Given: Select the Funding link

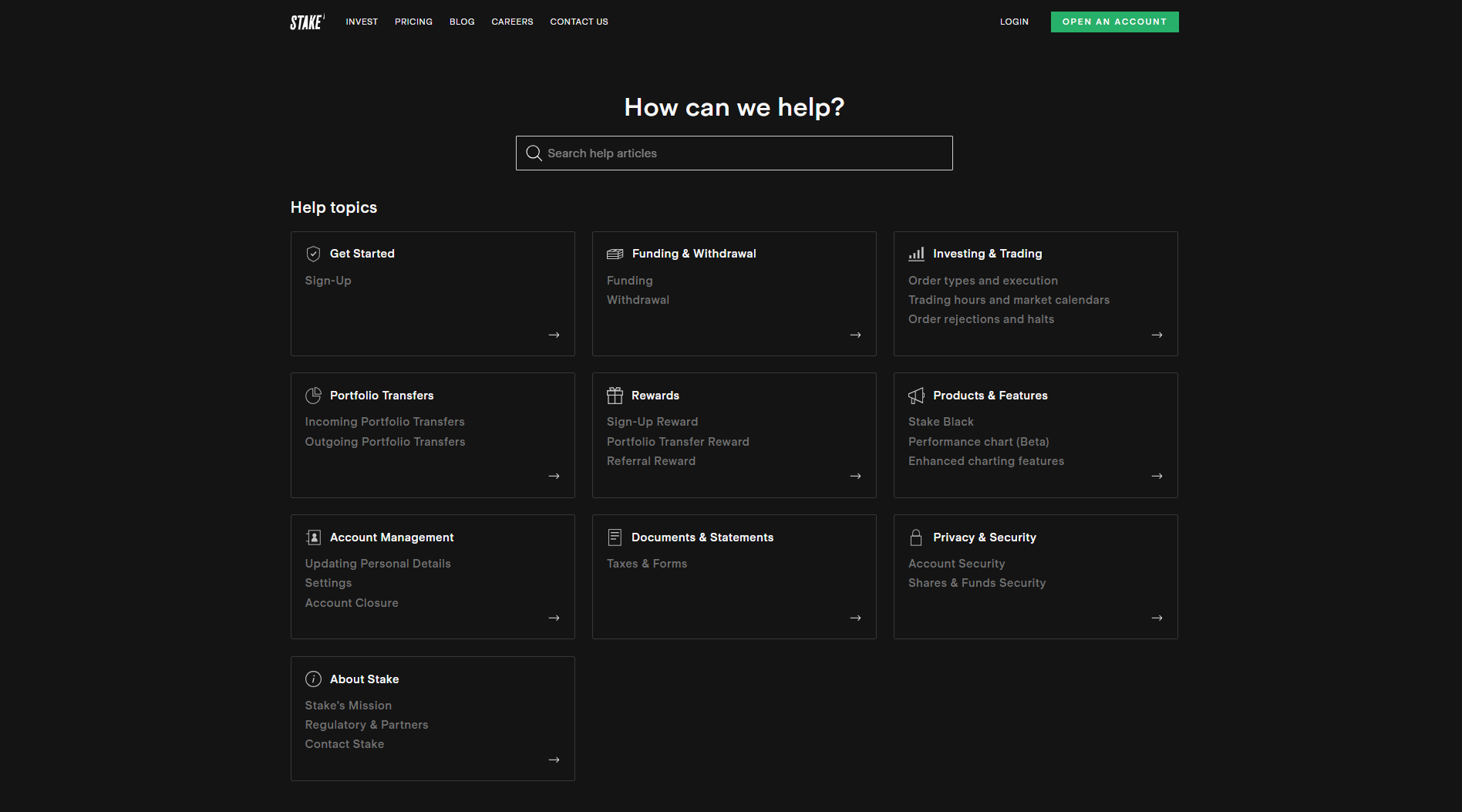Looking at the screenshot, I should [x=629, y=281].
